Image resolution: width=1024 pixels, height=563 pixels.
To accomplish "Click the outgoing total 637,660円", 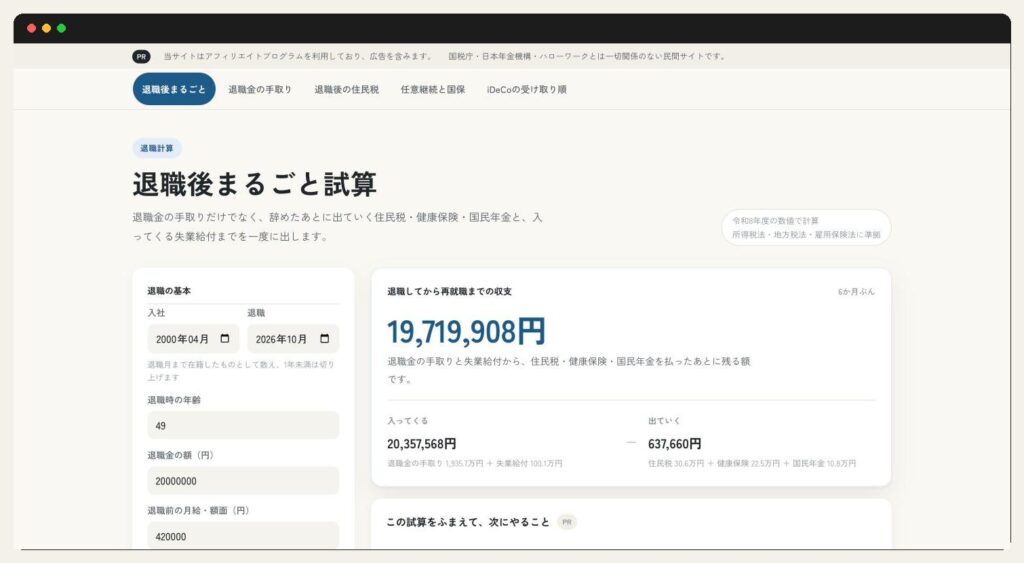I will click(675, 444).
